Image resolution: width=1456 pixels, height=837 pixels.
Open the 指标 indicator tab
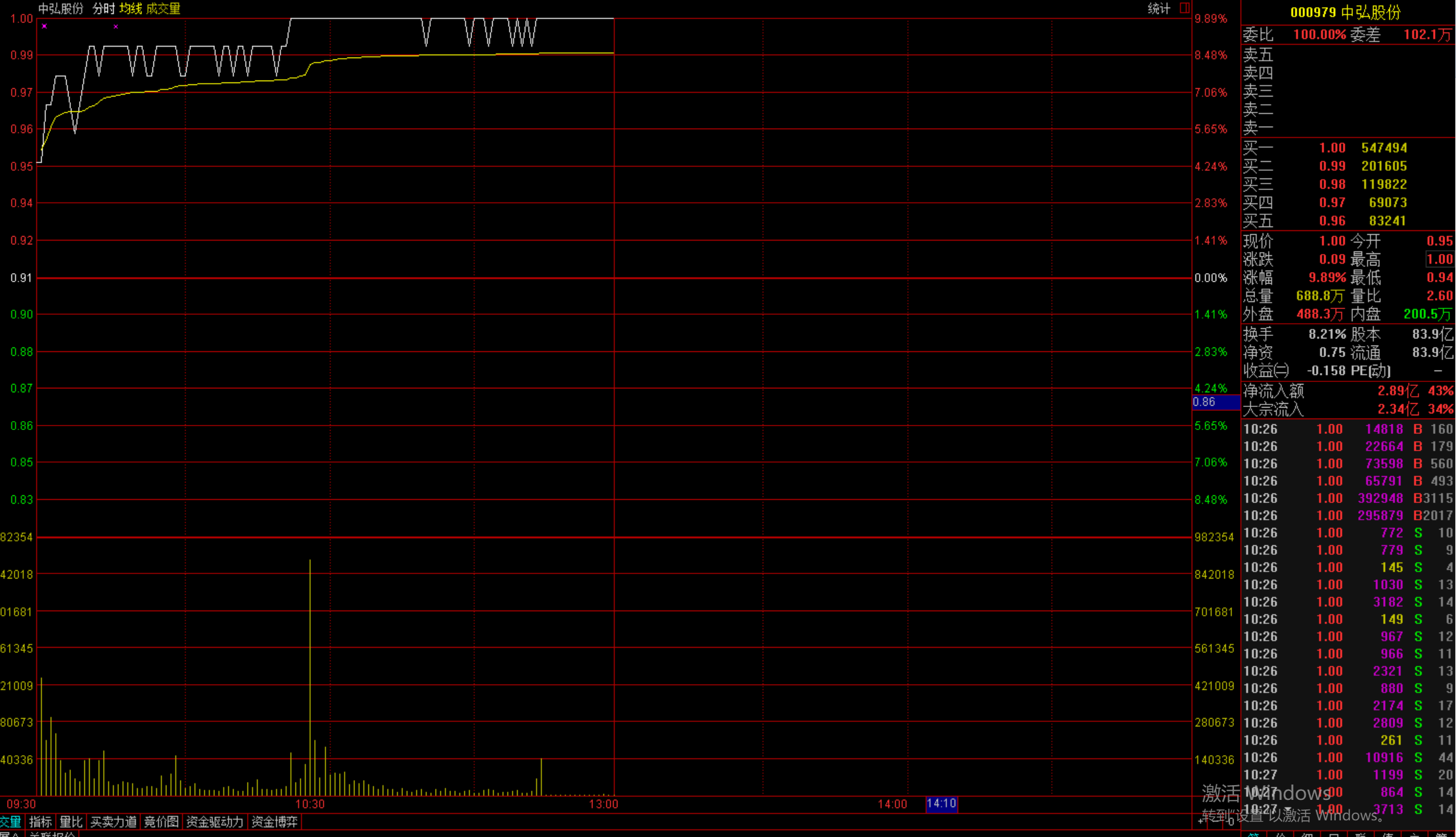(x=40, y=822)
